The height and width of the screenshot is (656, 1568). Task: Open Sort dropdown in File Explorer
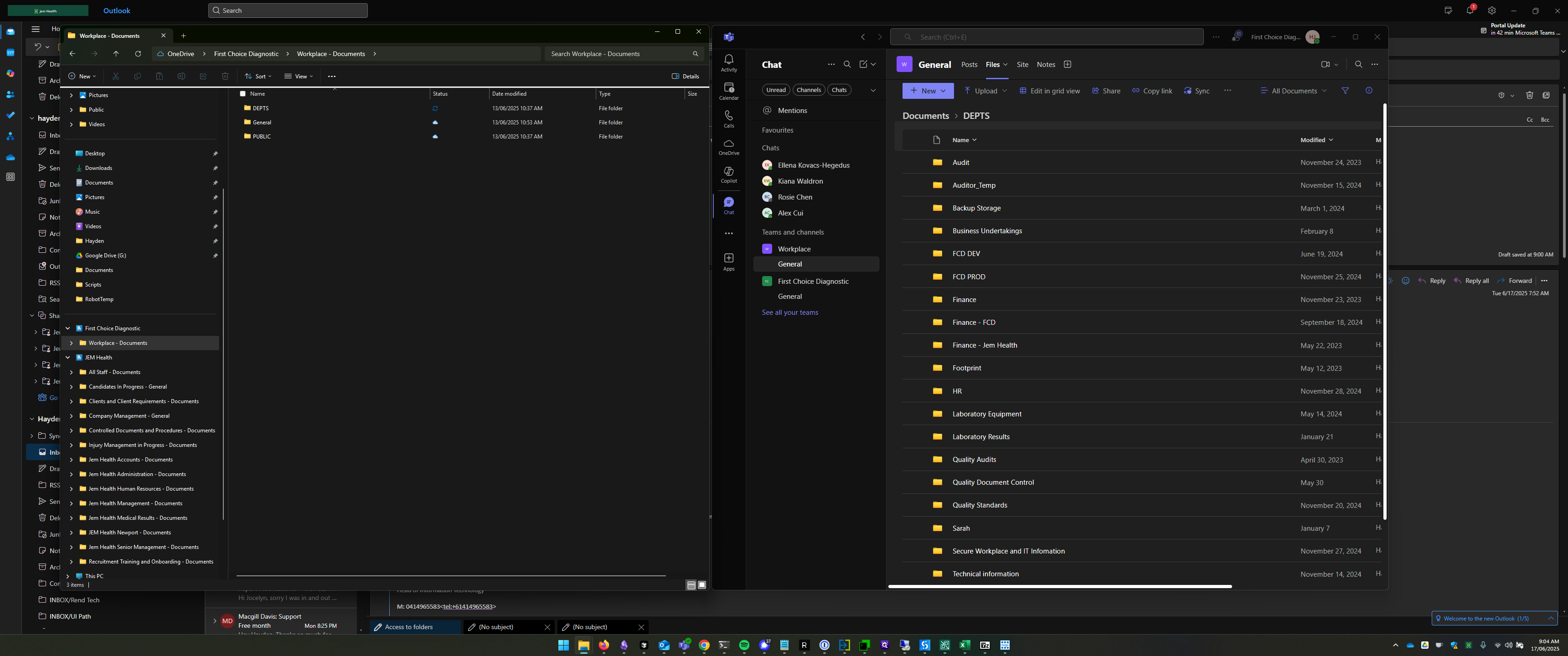point(258,76)
